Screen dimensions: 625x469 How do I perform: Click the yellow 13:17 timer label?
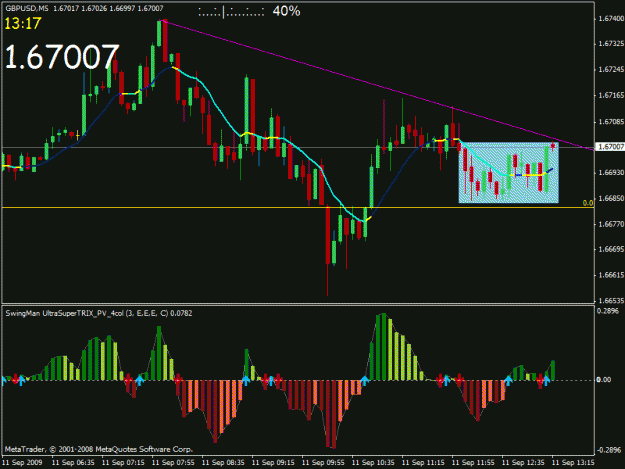[x=23, y=24]
